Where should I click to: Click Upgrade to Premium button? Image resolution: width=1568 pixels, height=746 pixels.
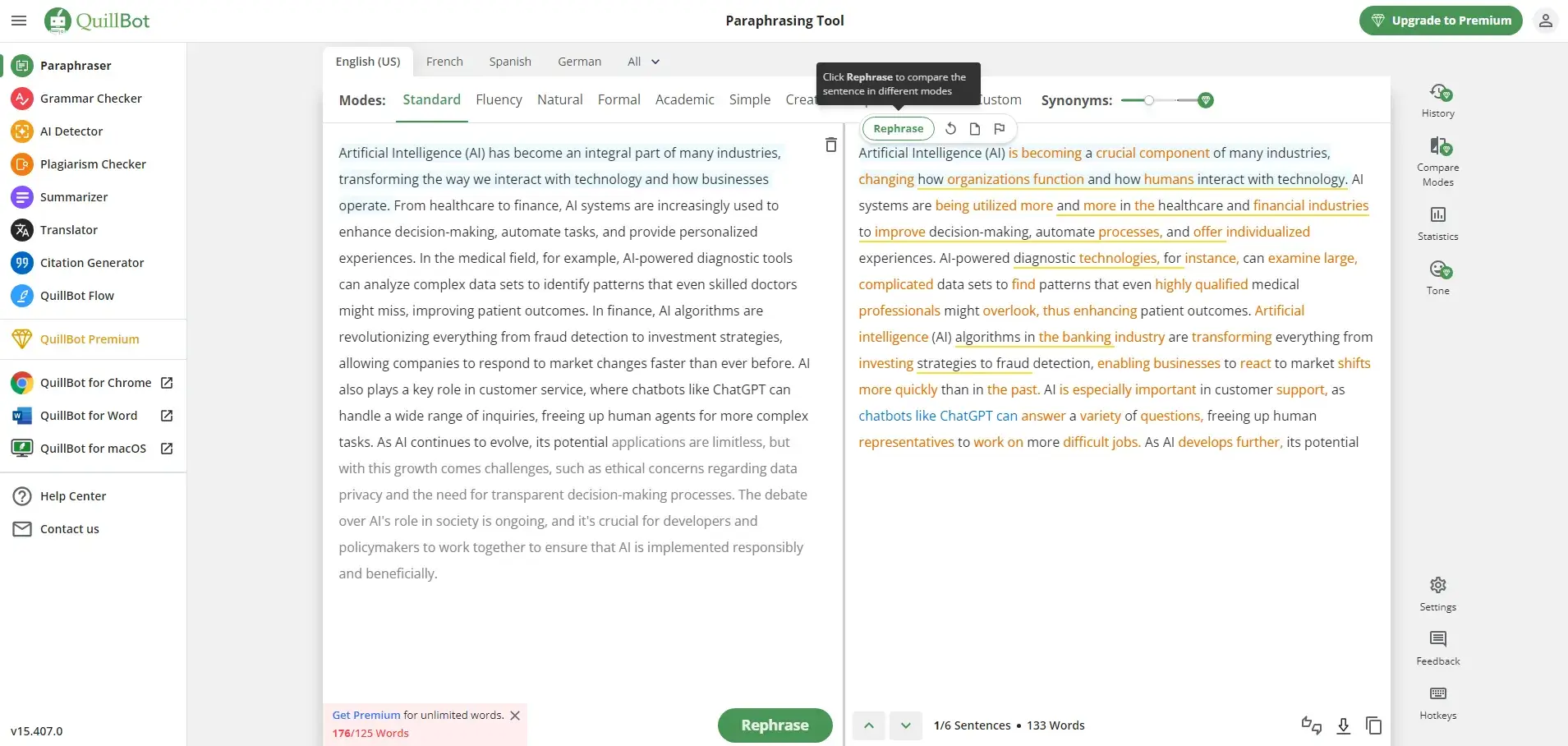point(1440,21)
